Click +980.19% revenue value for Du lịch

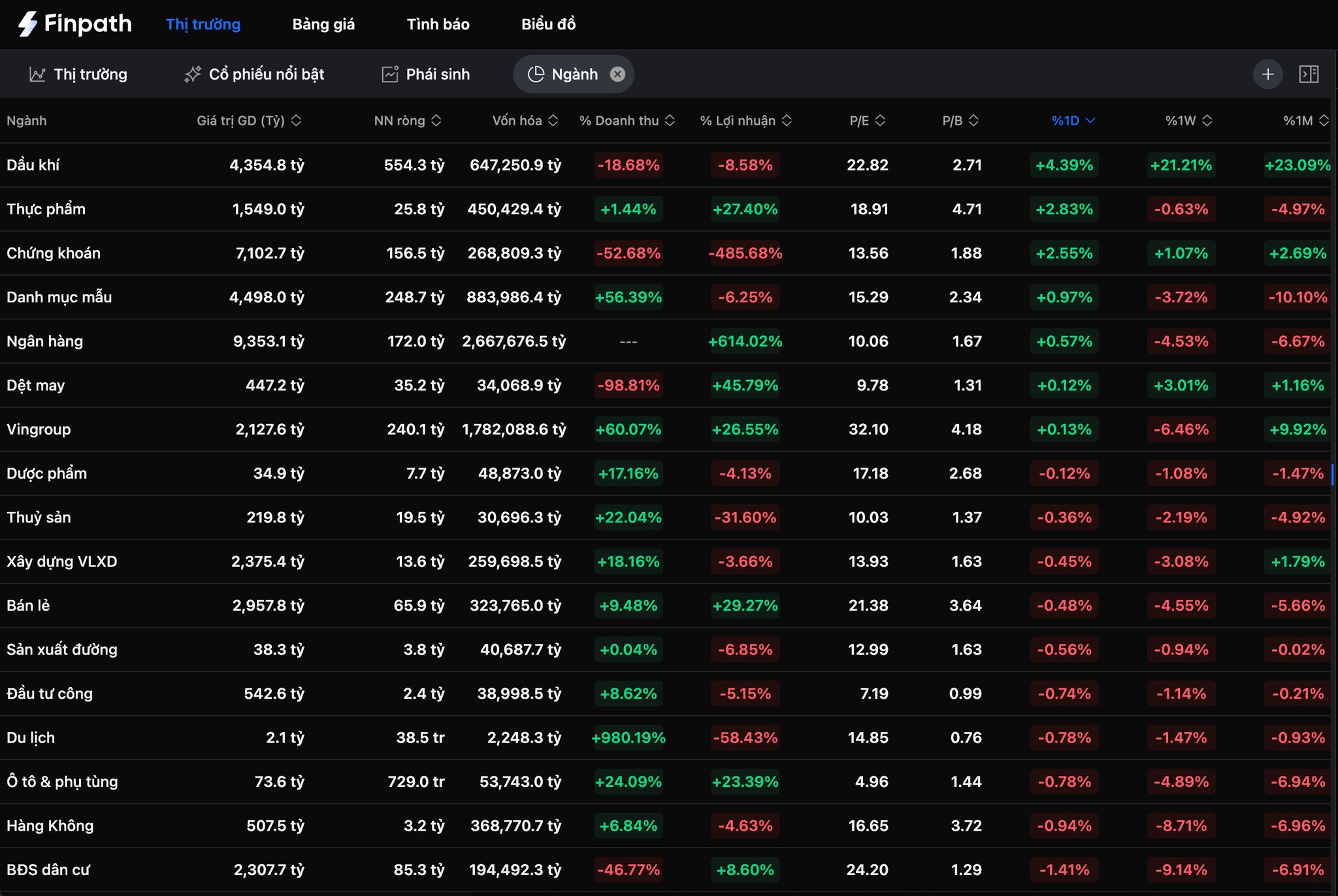pyautogui.click(x=628, y=738)
